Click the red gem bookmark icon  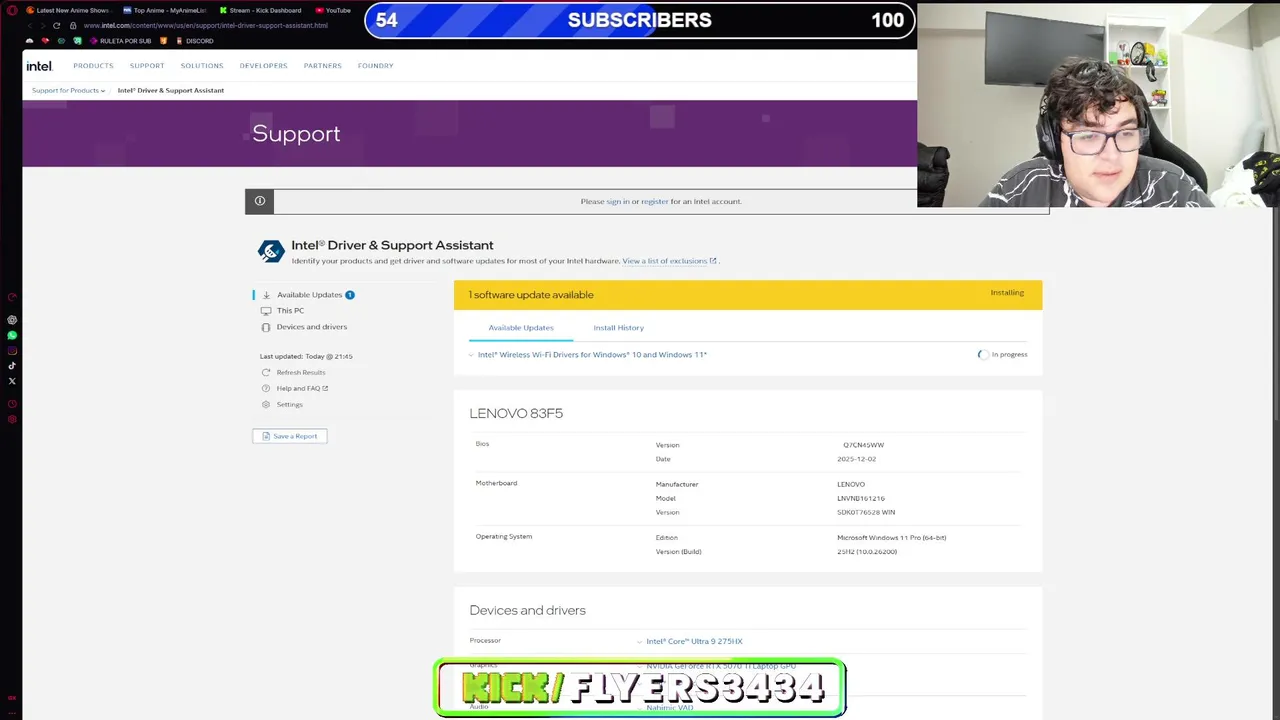pyautogui.click(x=46, y=41)
